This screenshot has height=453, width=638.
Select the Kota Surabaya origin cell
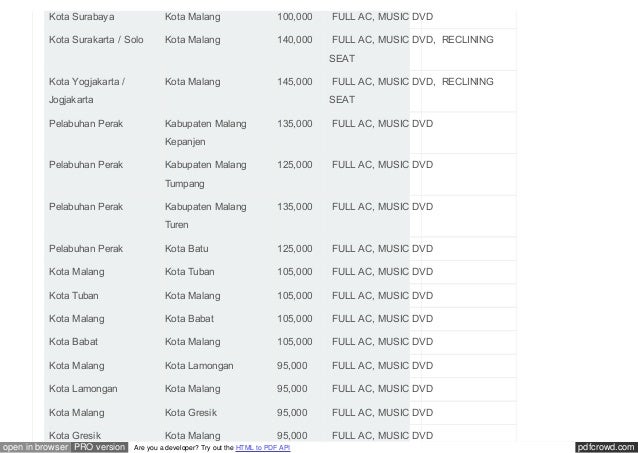click(81, 17)
